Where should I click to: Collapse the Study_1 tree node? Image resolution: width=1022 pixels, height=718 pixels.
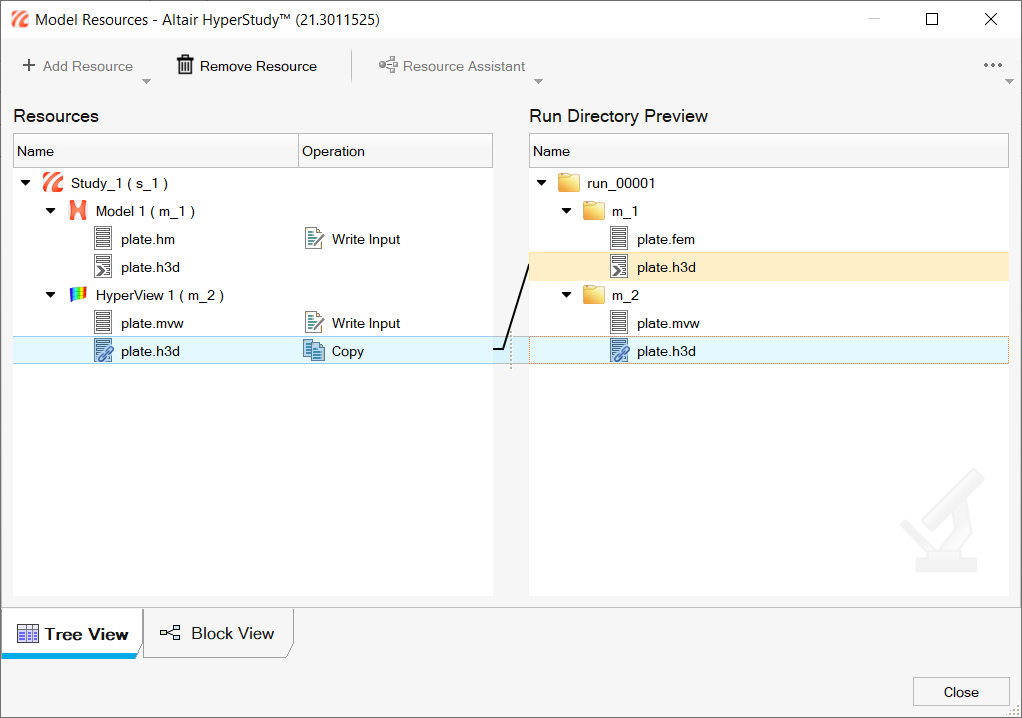point(26,183)
